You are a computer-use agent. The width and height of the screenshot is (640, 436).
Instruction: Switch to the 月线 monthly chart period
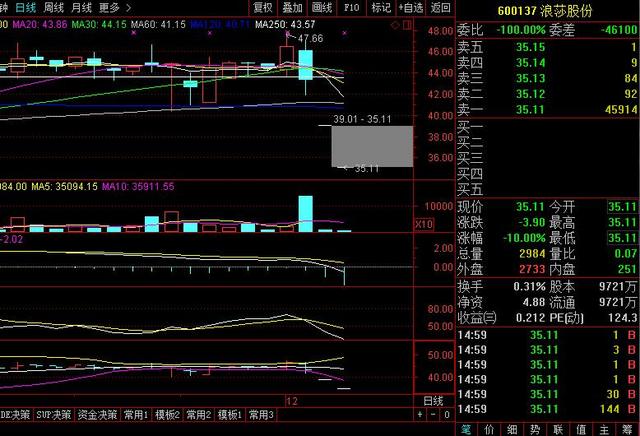click(81, 7)
